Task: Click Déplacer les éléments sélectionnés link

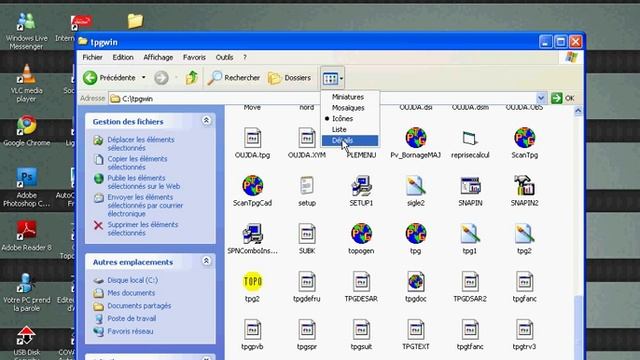Action: [x=140, y=144]
